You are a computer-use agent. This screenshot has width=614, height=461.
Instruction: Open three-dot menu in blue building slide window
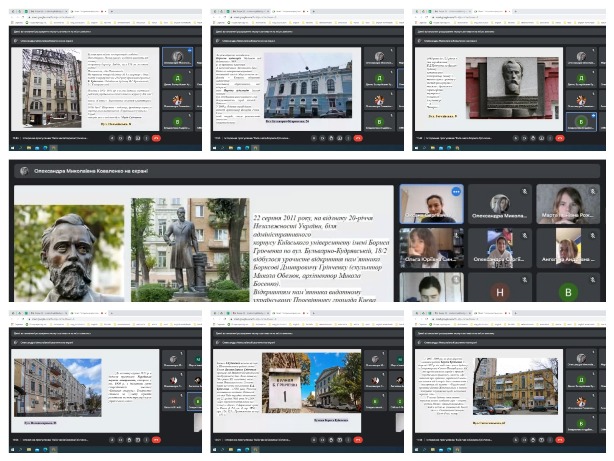pos(348,138)
